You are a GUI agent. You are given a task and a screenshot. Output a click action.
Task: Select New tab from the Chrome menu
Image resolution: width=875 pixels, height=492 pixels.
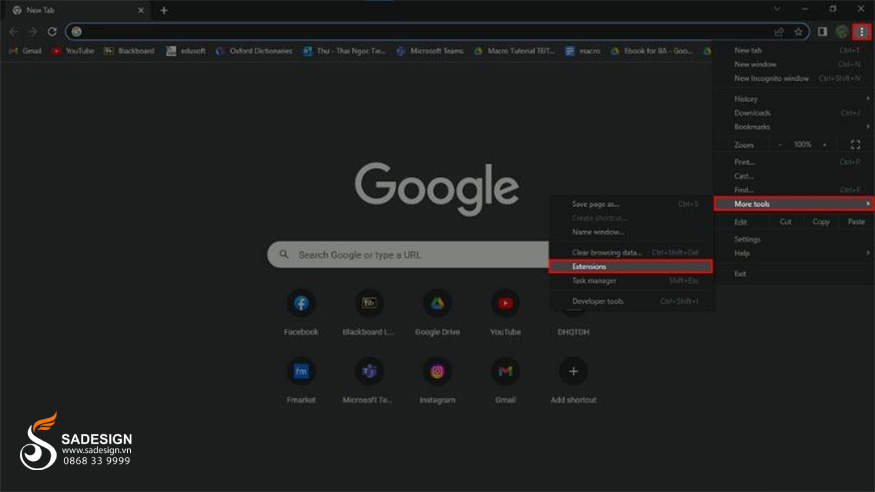tap(794, 50)
